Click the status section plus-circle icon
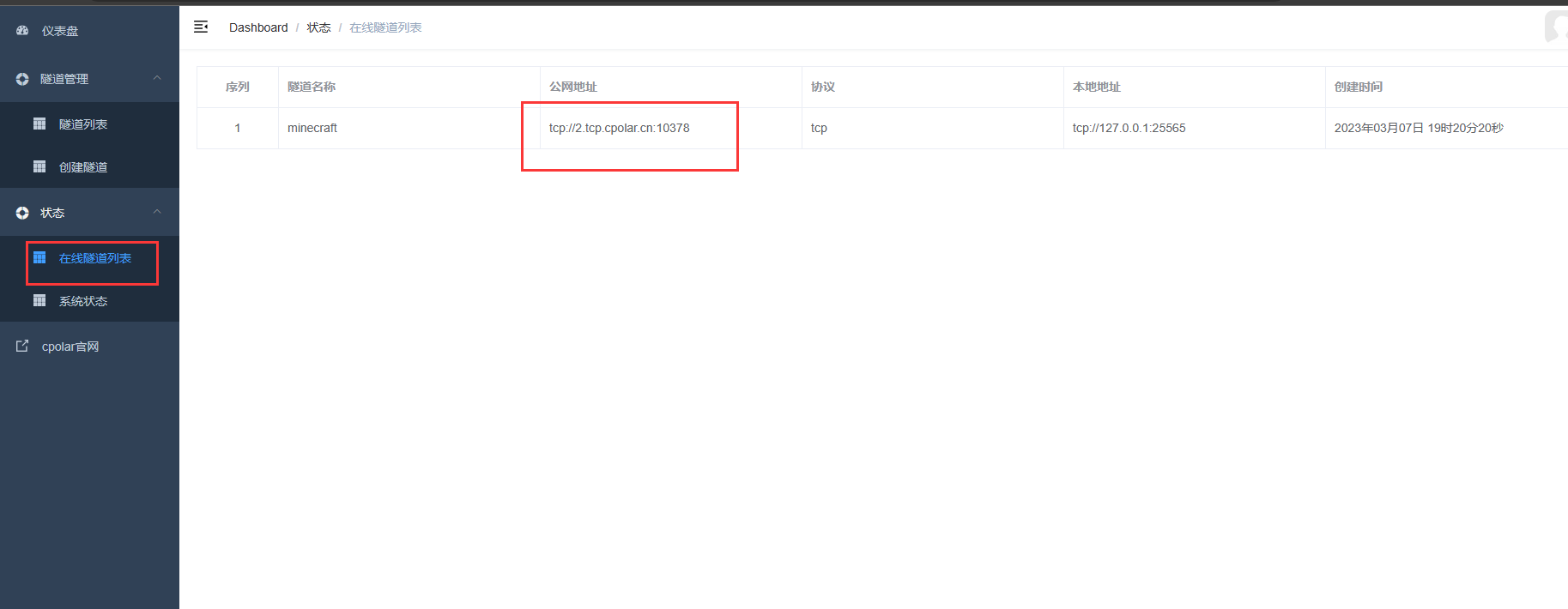Image resolution: width=1568 pixels, height=609 pixels. pyautogui.click(x=22, y=213)
